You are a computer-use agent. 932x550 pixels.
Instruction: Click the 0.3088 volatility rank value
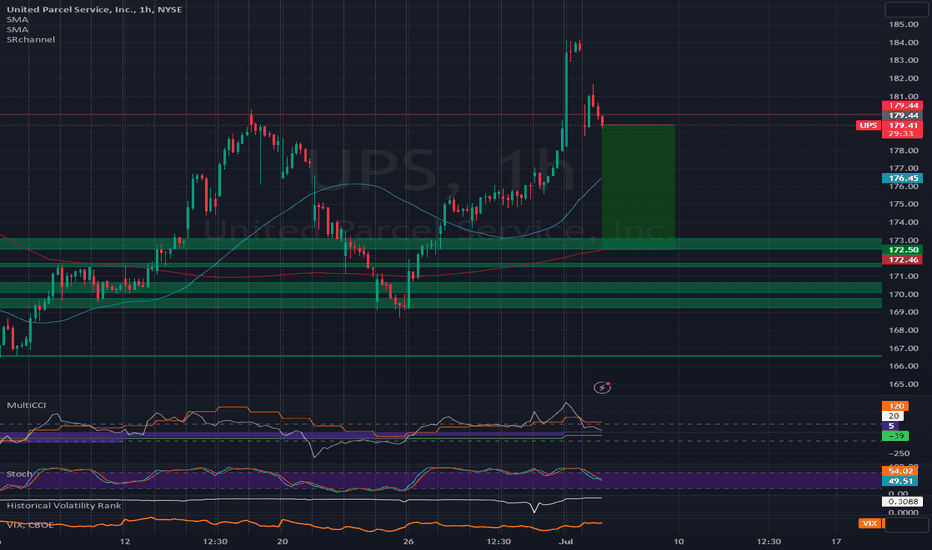click(903, 502)
